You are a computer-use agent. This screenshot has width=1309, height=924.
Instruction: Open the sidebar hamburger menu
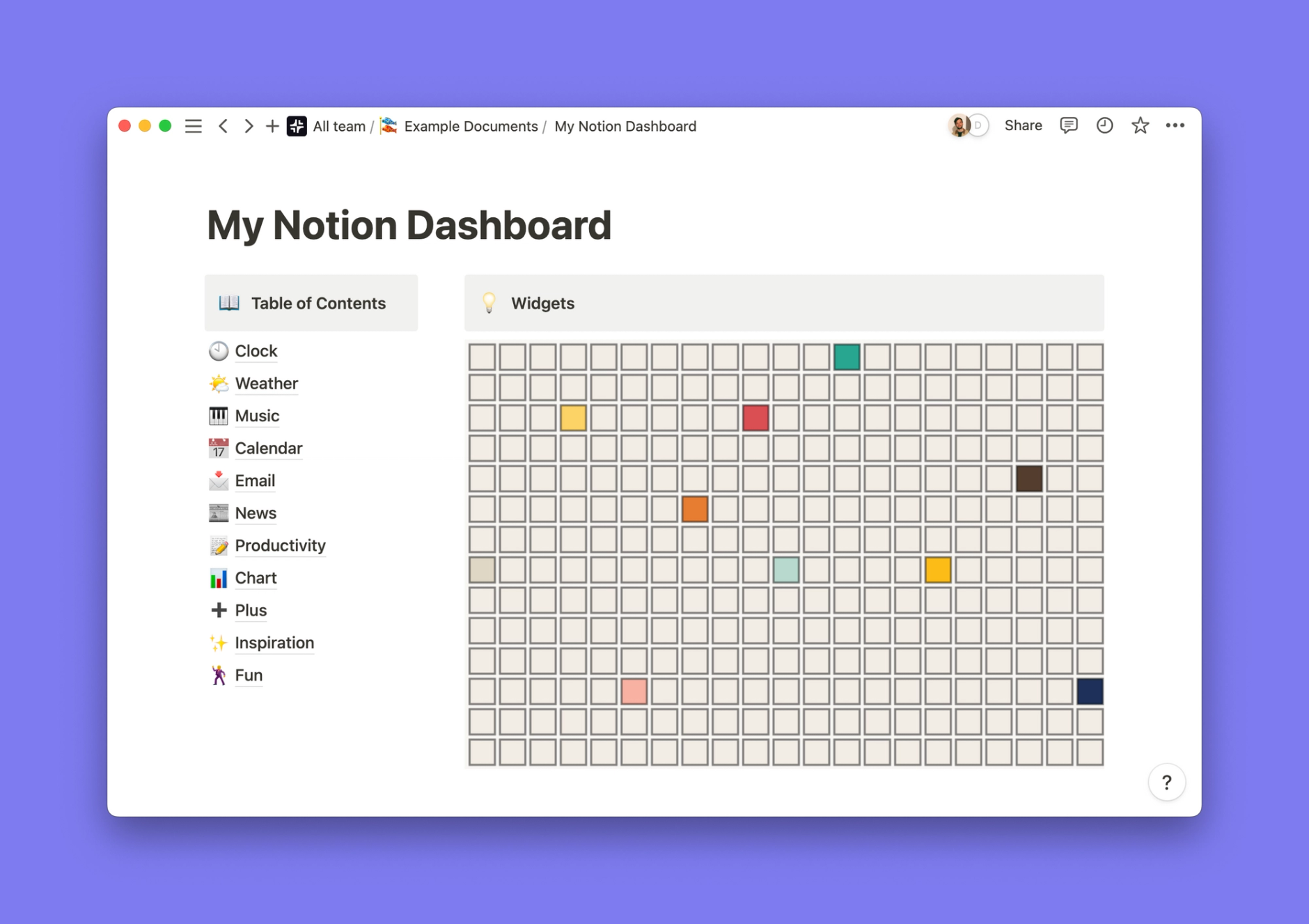pos(193,126)
